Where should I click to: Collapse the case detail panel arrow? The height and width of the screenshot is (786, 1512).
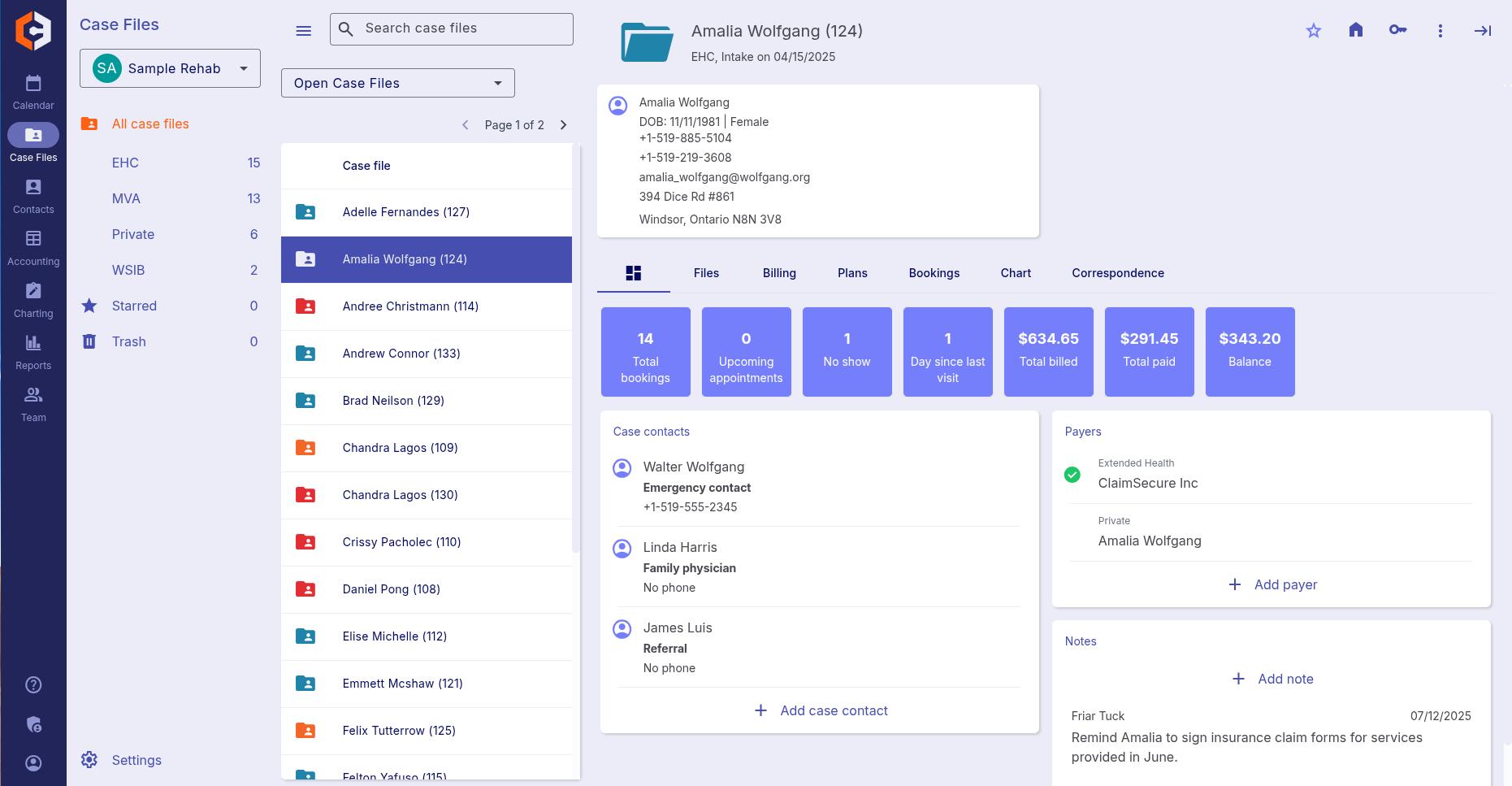(x=1483, y=31)
